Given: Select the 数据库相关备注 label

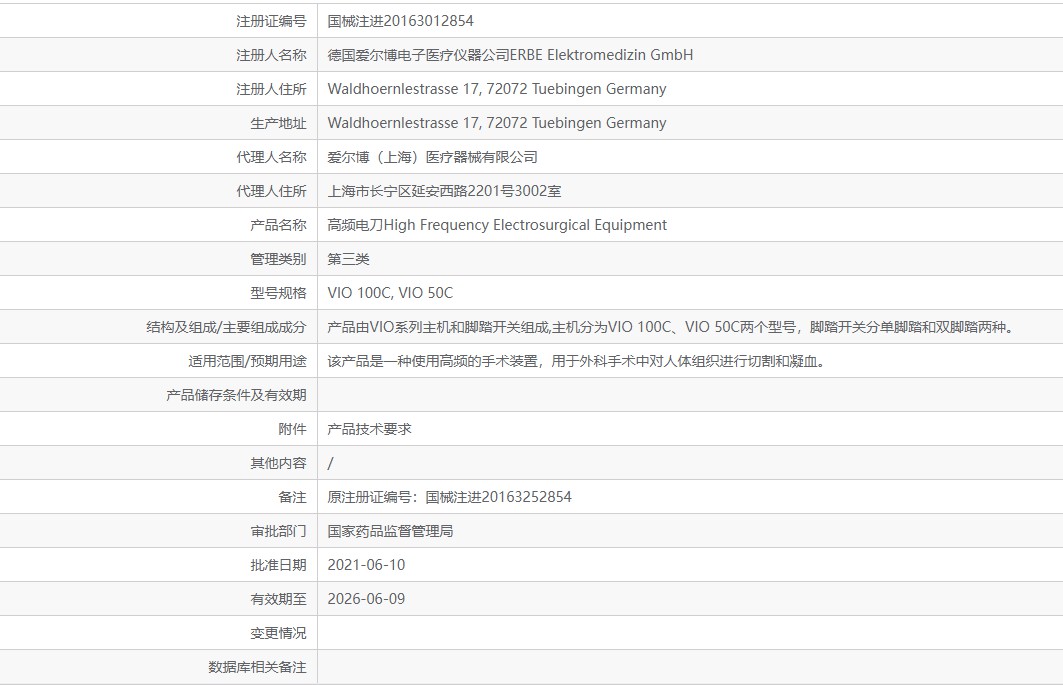Looking at the screenshot, I should point(257,667).
